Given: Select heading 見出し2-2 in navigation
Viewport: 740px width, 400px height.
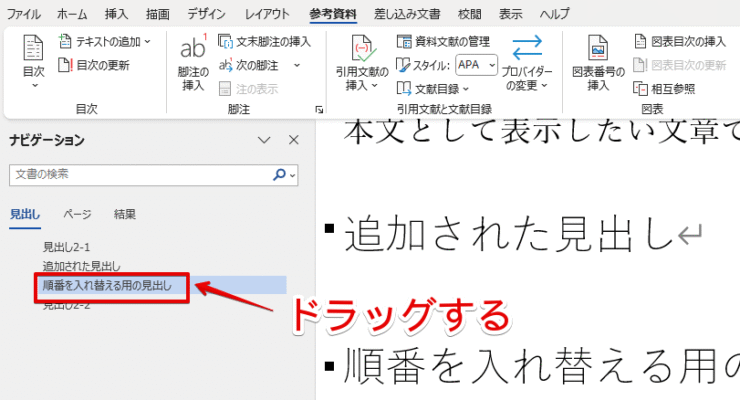Looking at the screenshot, I should (x=66, y=305).
